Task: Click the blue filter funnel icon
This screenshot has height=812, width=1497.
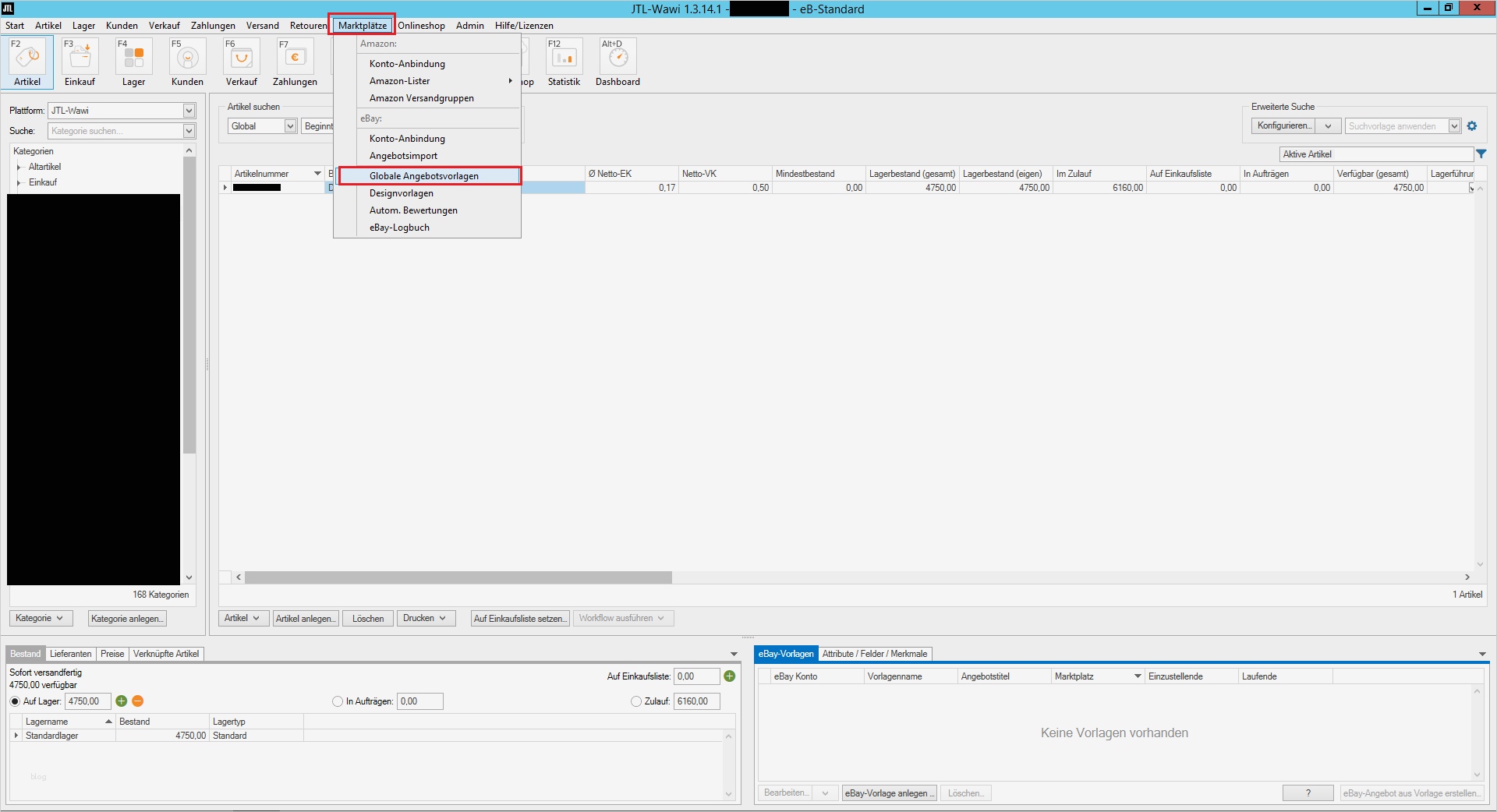Action: (1481, 154)
